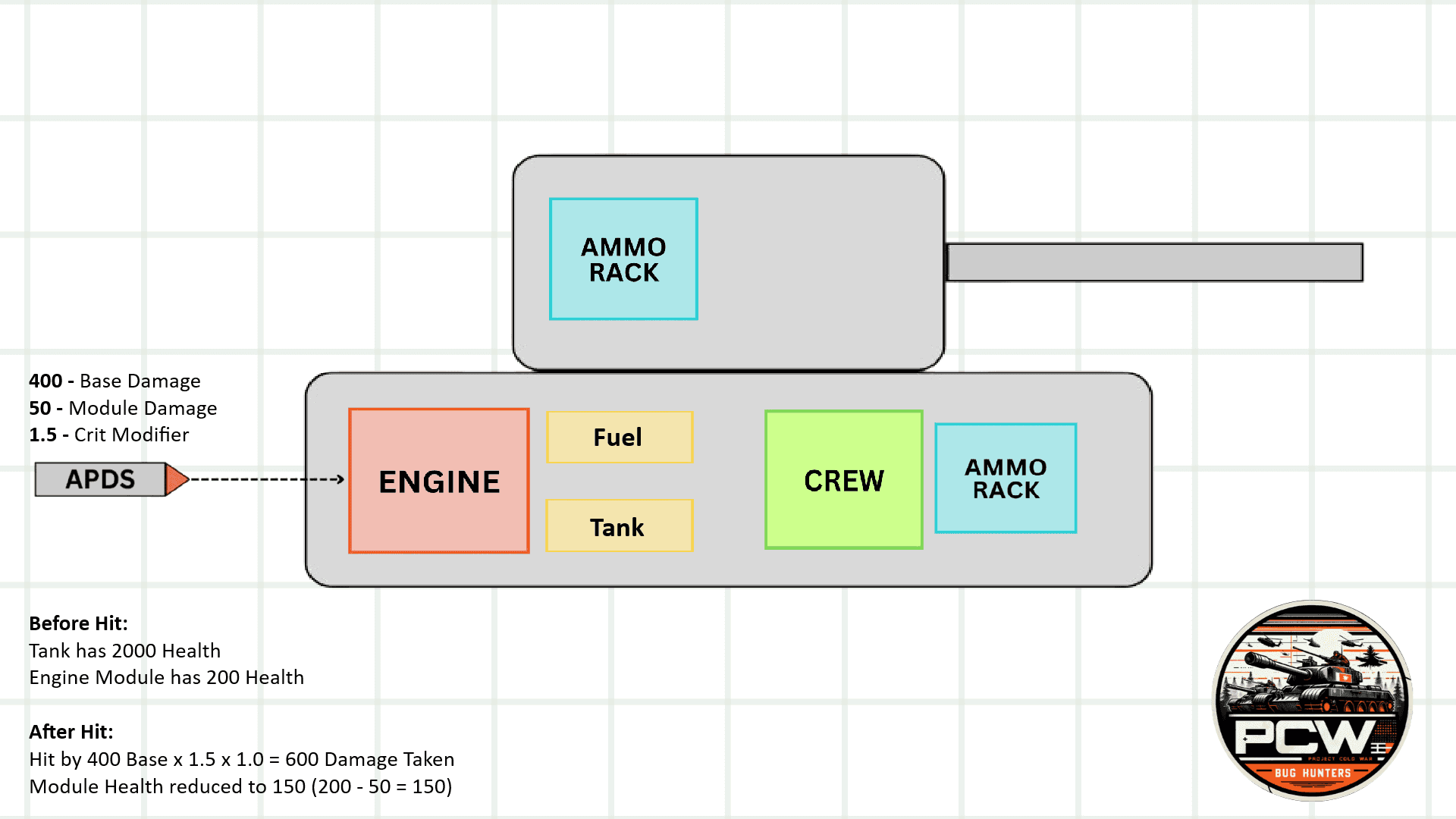Image resolution: width=1456 pixels, height=819 pixels.
Task: Expand the After Hit section
Action: [x=71, y=732]
